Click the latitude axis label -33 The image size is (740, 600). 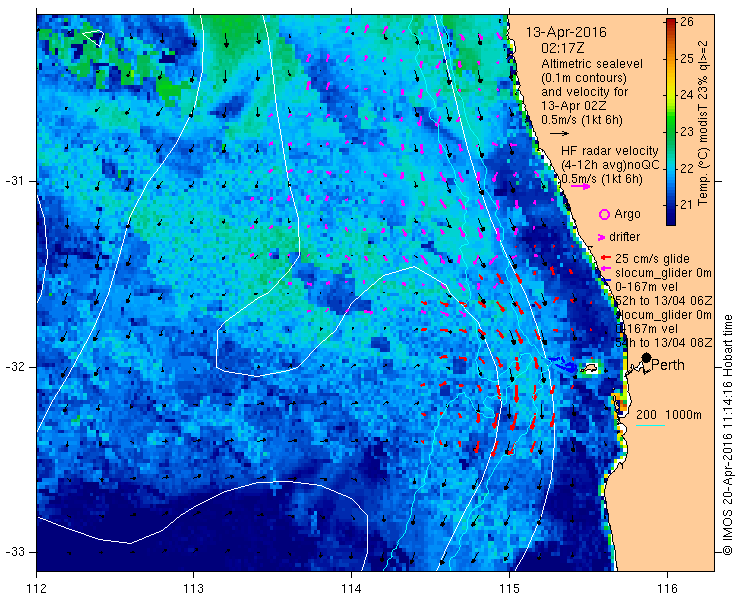tap(14, 552)
